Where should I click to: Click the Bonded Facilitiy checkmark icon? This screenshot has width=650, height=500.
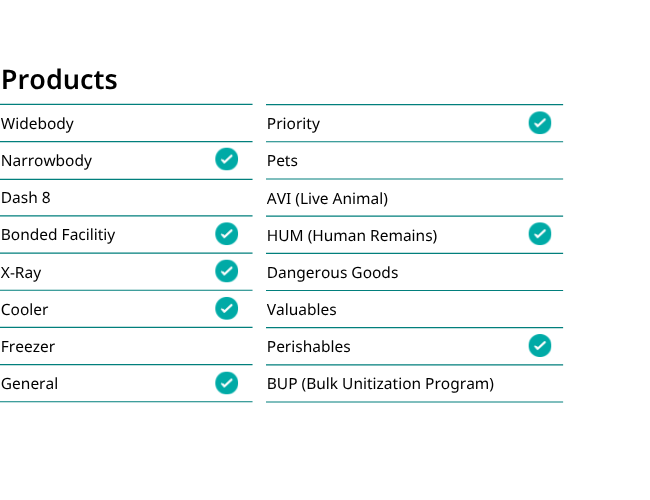(226, 234)
